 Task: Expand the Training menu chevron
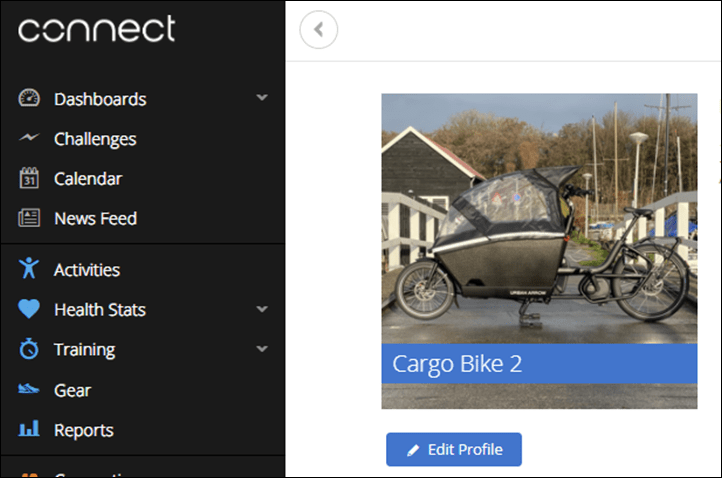pyautogui.click(x=262, y=349)
